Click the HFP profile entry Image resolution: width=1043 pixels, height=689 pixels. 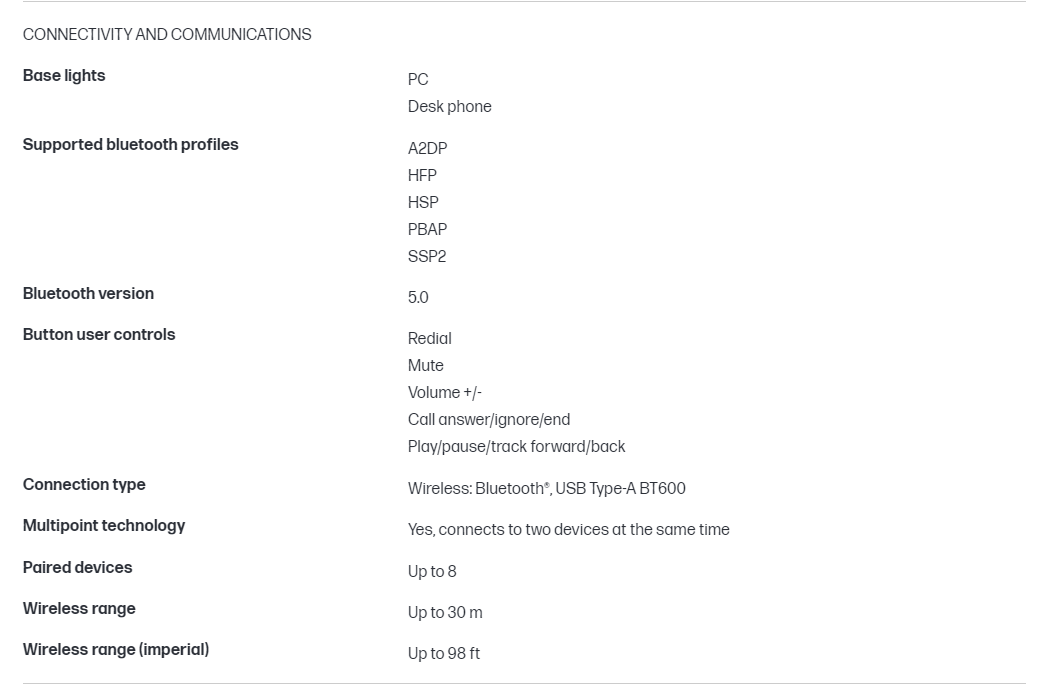click(422, 176)
